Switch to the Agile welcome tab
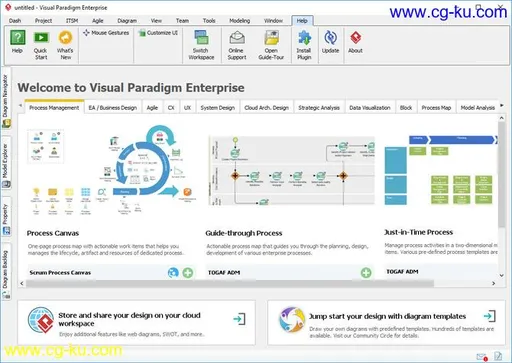The width and height of the screenshot is (512, 363). 152,107
